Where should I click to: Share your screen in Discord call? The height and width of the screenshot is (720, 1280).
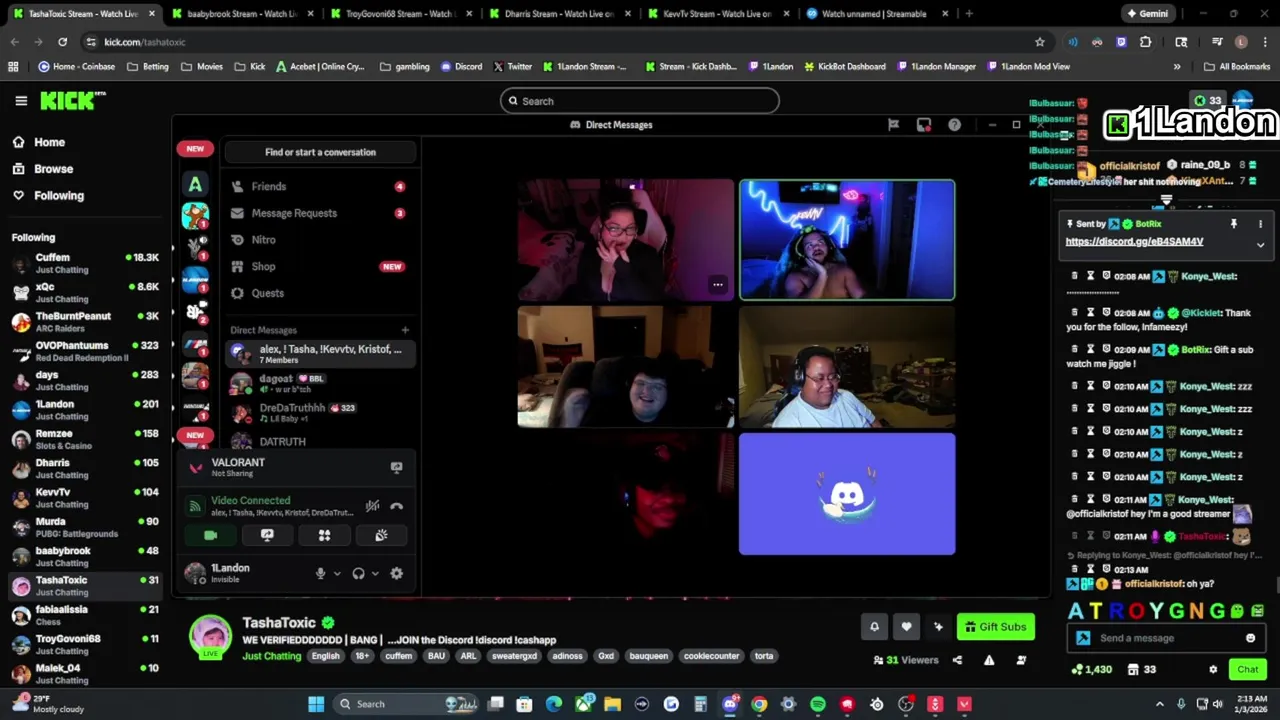click(267, 536)
